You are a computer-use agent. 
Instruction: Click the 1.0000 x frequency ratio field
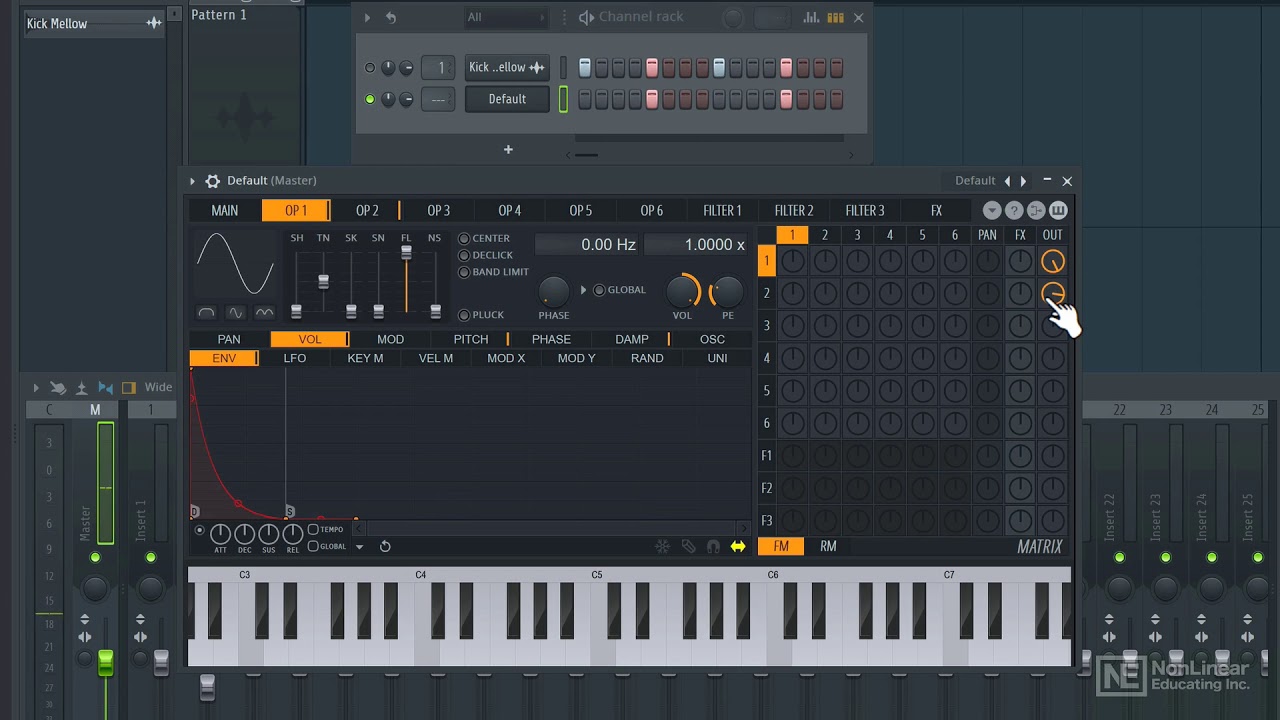click(696, 244)
